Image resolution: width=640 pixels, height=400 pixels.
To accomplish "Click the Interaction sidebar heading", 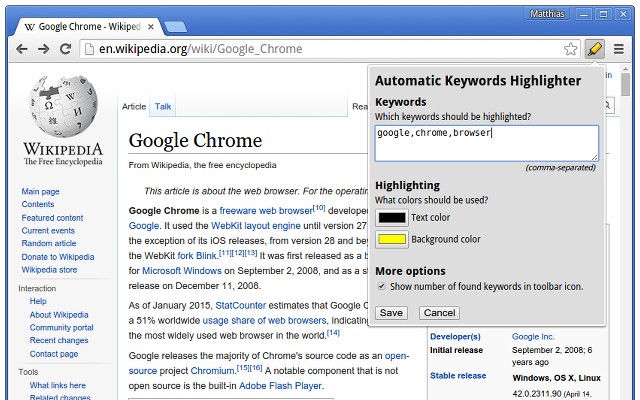I will (37, 289).
